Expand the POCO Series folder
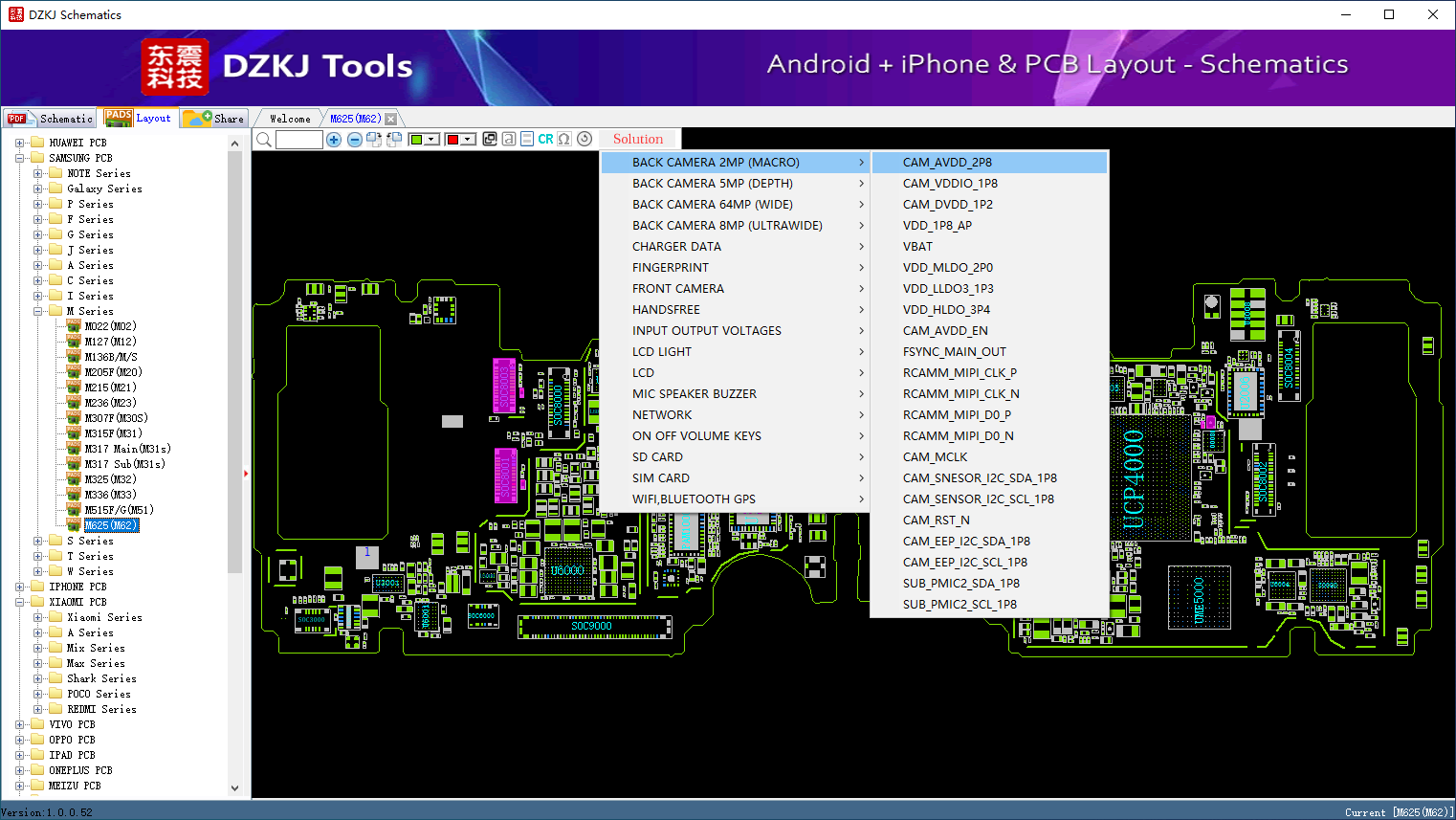 click(38, 694)
